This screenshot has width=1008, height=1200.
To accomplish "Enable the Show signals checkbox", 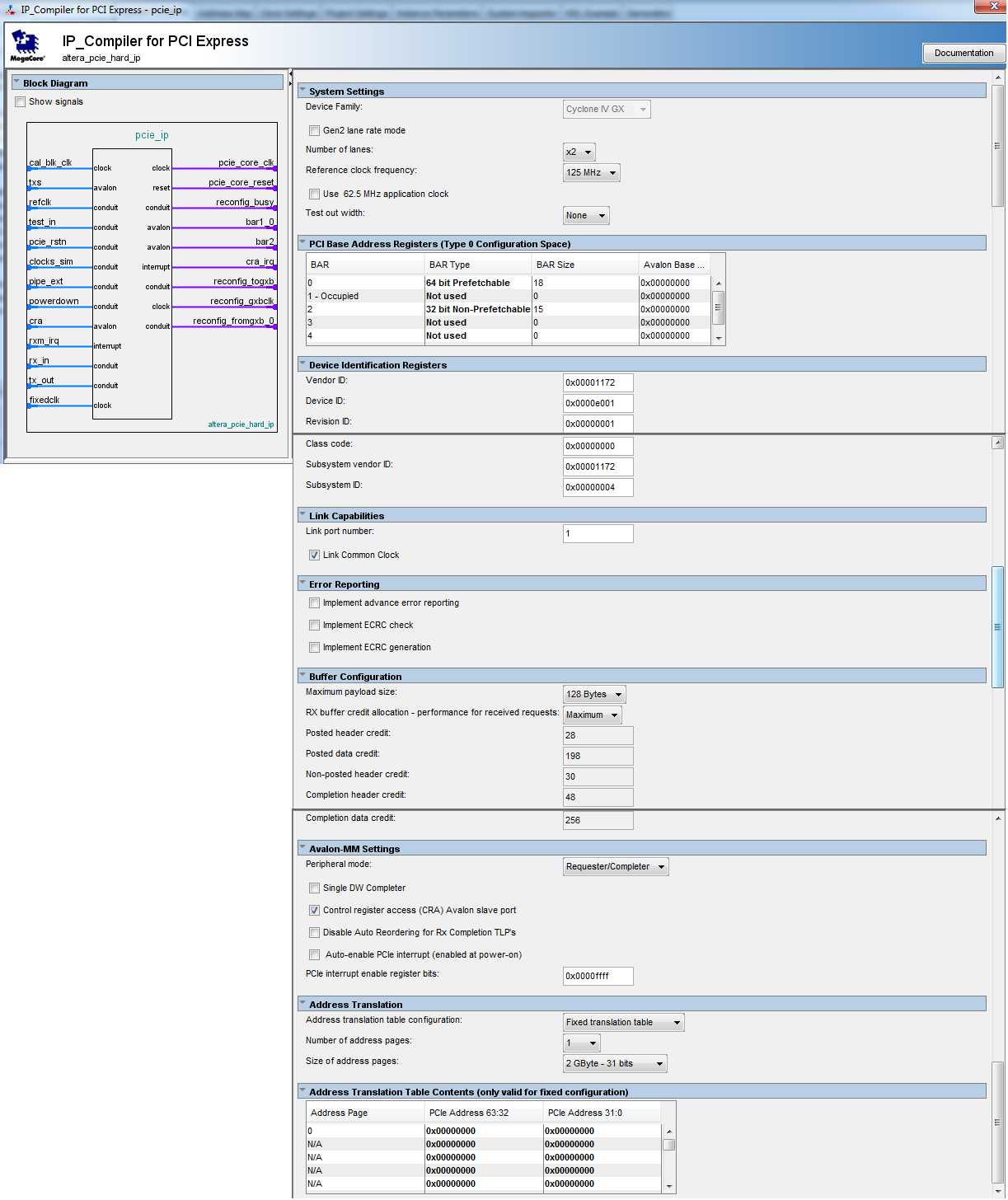I will 21,102.
